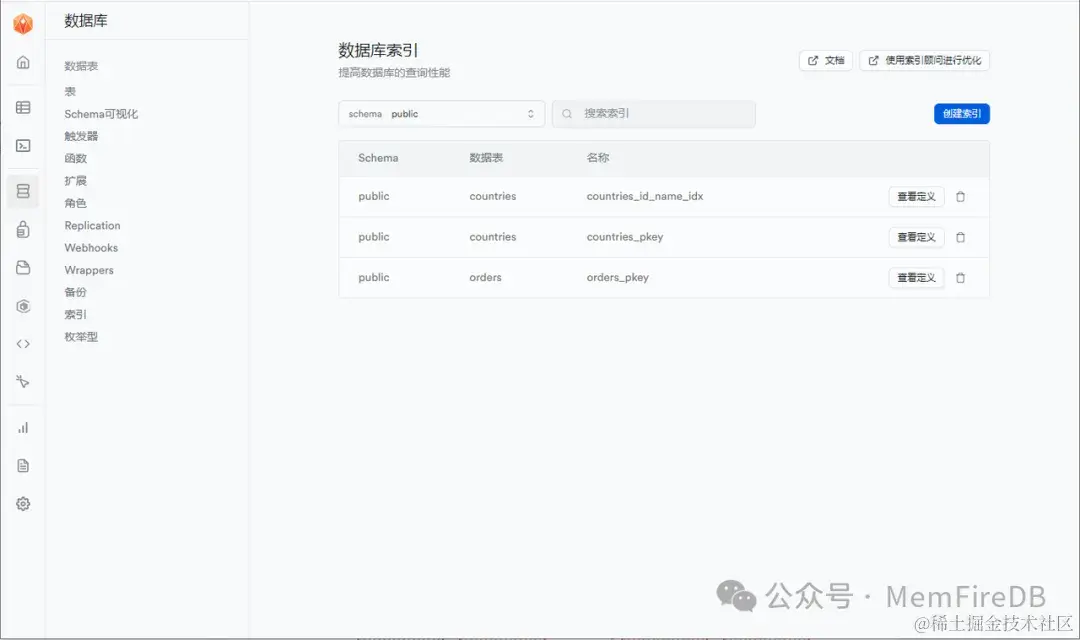1080x640 pixels.
Task: Click the MemFire logo icon
Action: pyautogui.click(x=23, y=23)
